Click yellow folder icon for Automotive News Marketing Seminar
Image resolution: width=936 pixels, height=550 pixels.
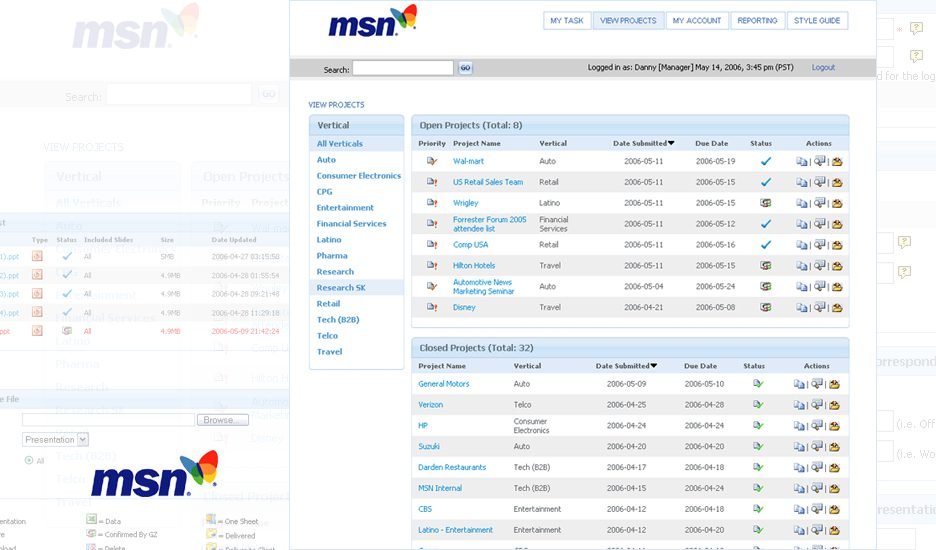coord(837,287)
